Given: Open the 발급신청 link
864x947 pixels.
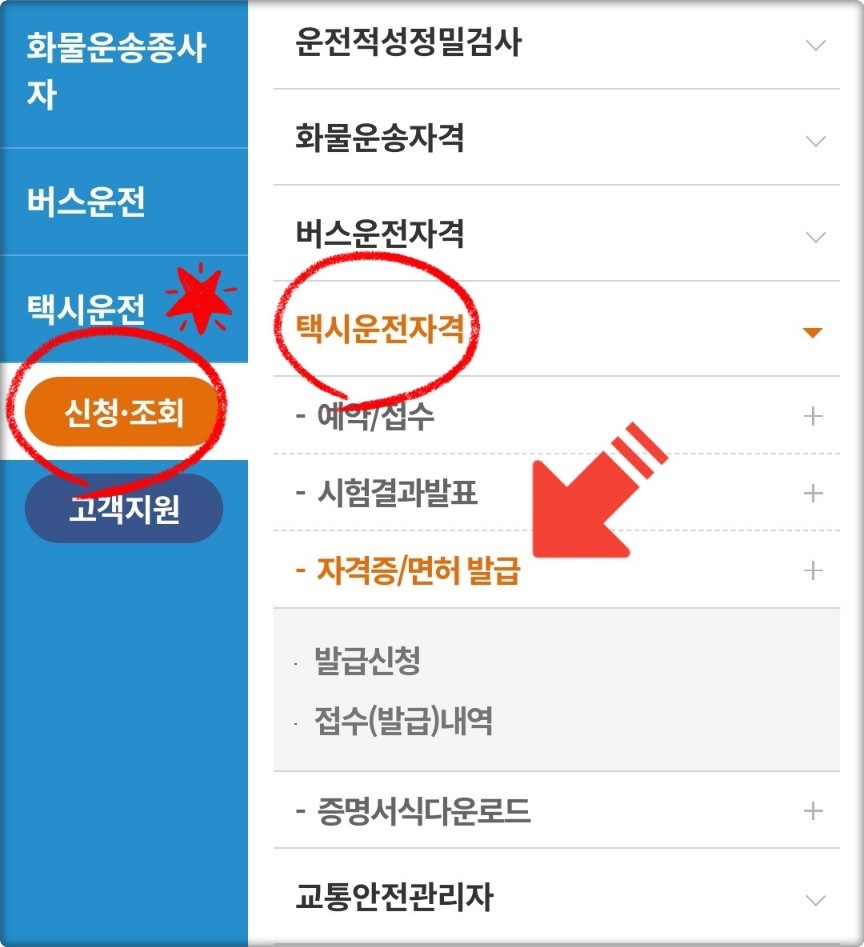Looking at the screenshot, I should (367, 660).
